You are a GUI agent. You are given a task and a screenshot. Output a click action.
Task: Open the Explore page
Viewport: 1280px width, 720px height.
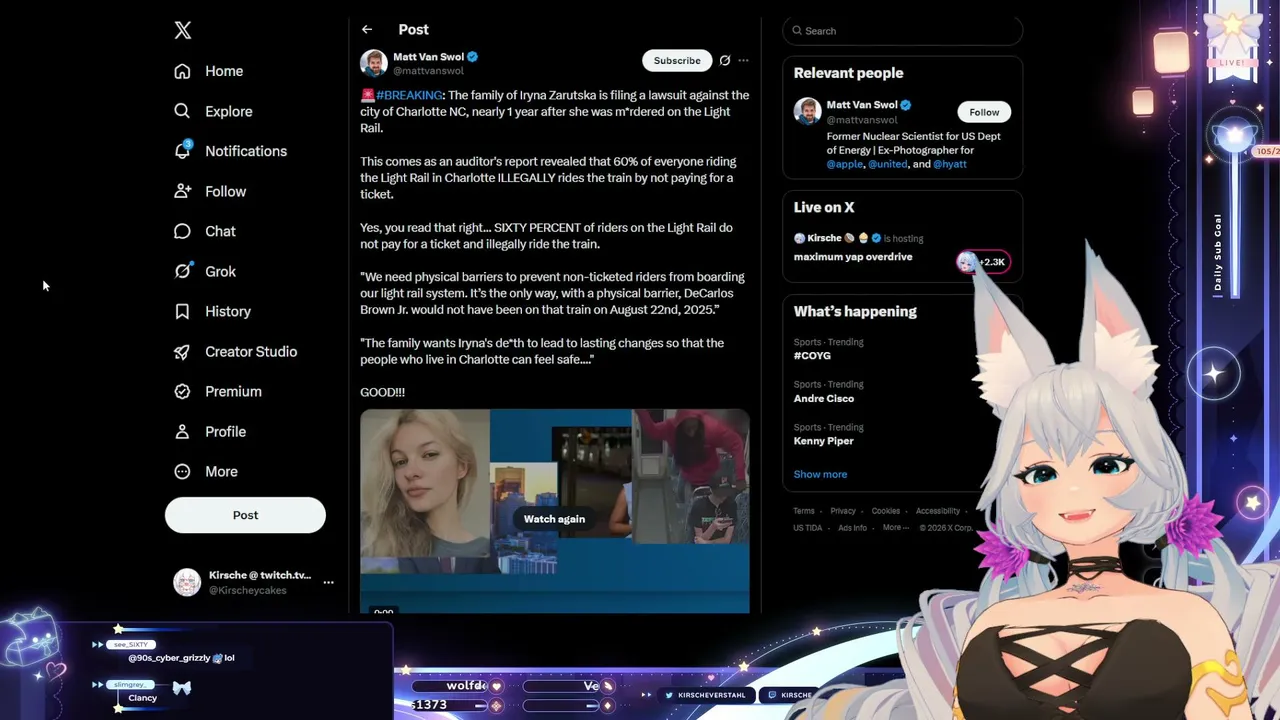point(213,111)
